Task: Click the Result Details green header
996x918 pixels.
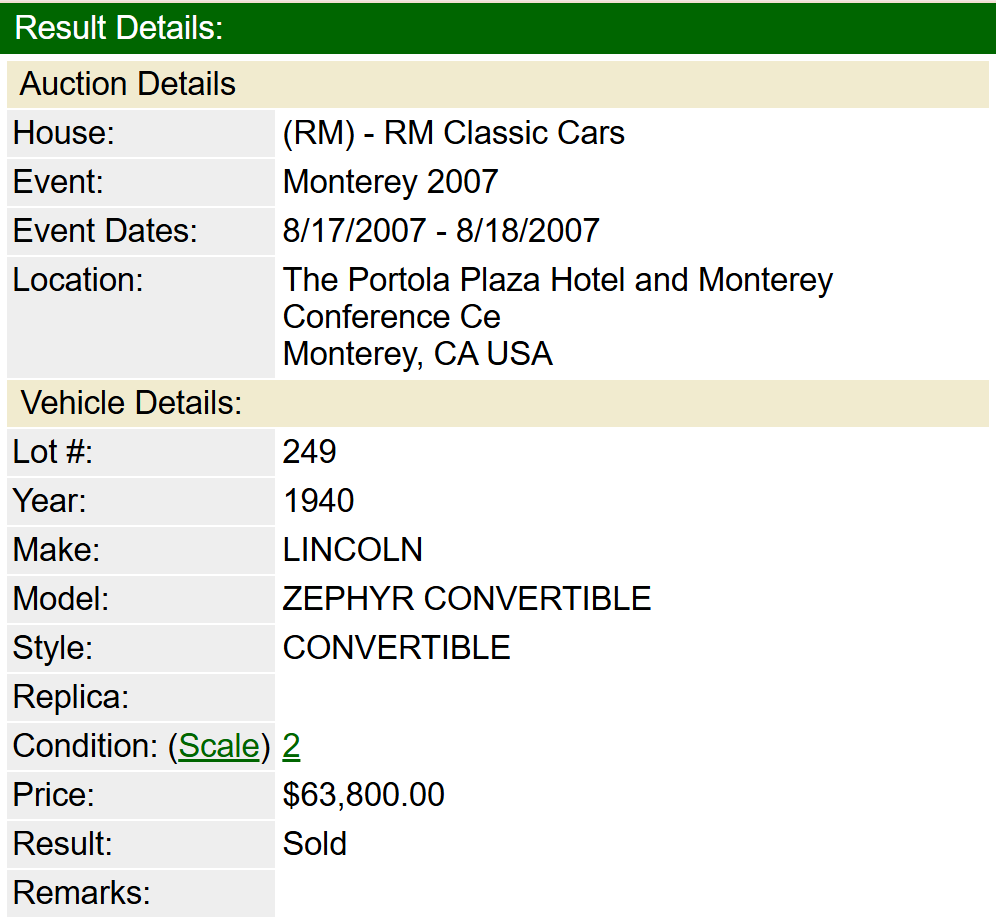Action: pos(119,28)
